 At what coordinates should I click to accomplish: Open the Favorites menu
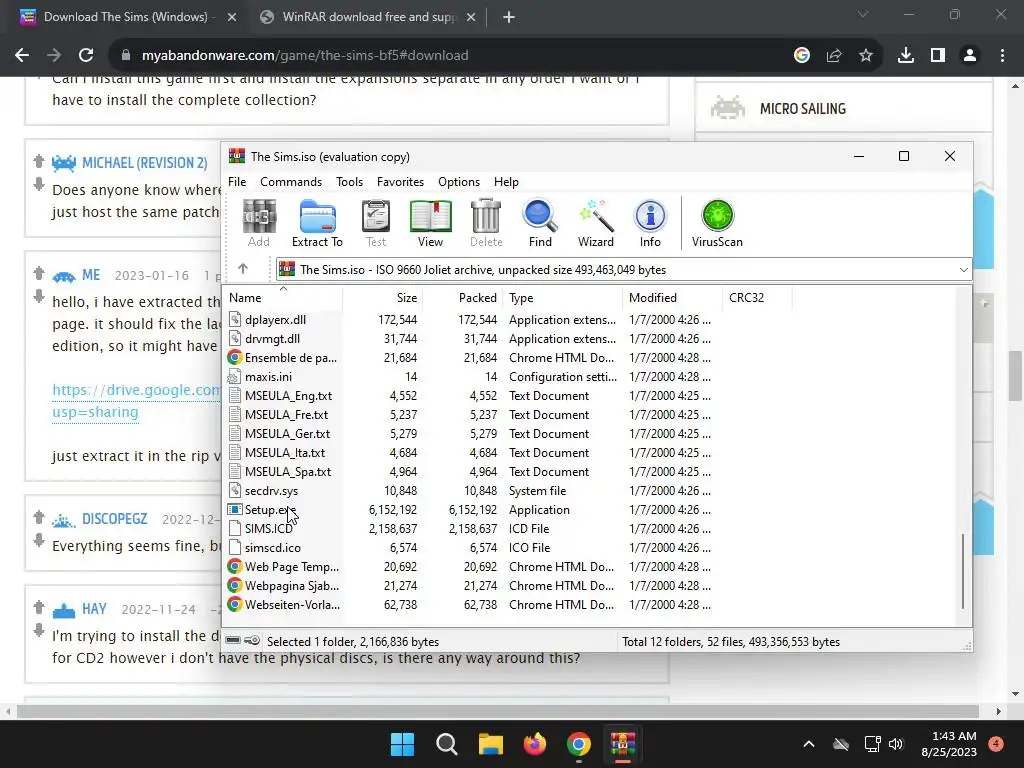(x=400, y=182)
